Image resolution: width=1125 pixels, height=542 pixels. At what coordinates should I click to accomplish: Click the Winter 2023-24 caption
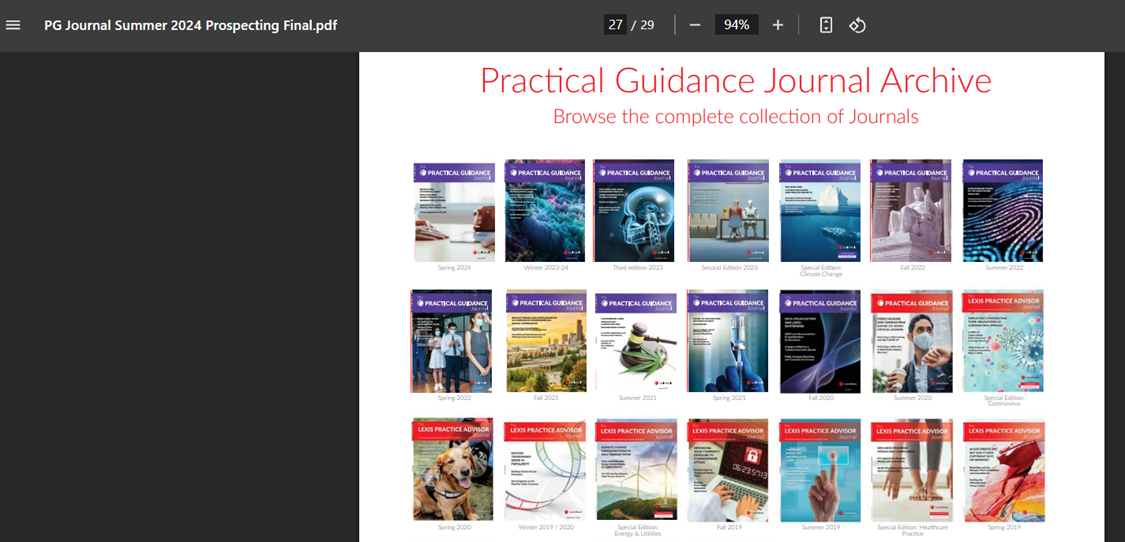pyautogui.click(x=545, y=268)
